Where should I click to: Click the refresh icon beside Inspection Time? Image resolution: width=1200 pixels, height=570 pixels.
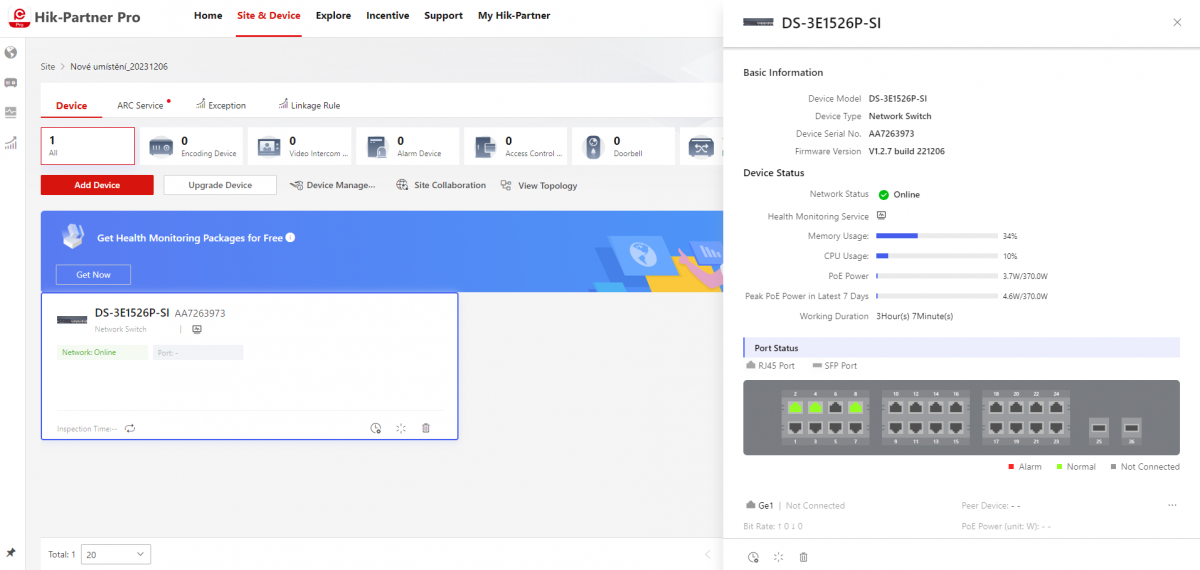(x=130, y=428)
